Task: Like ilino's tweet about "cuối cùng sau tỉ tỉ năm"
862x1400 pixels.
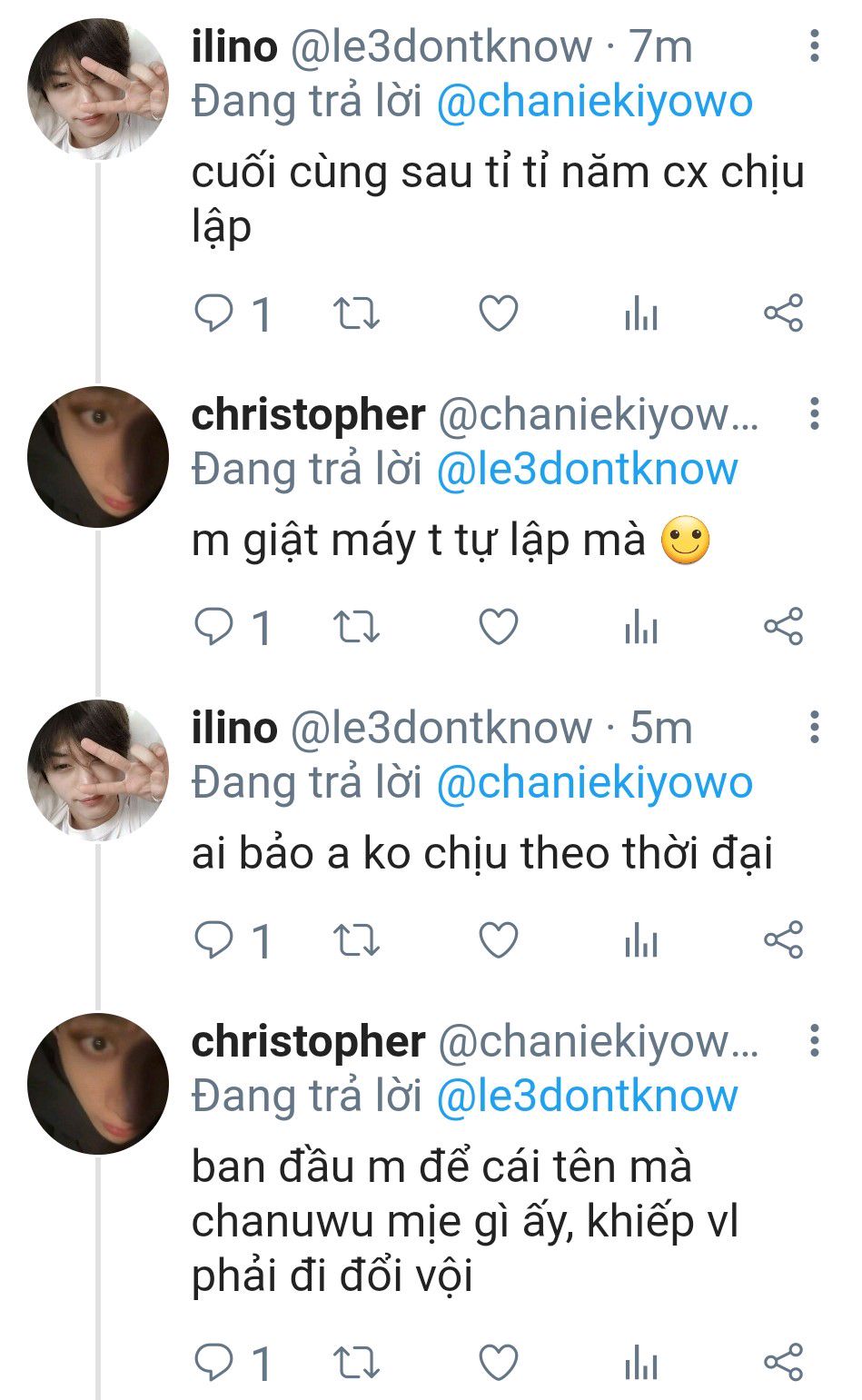Action: click(x=499, y=314)
